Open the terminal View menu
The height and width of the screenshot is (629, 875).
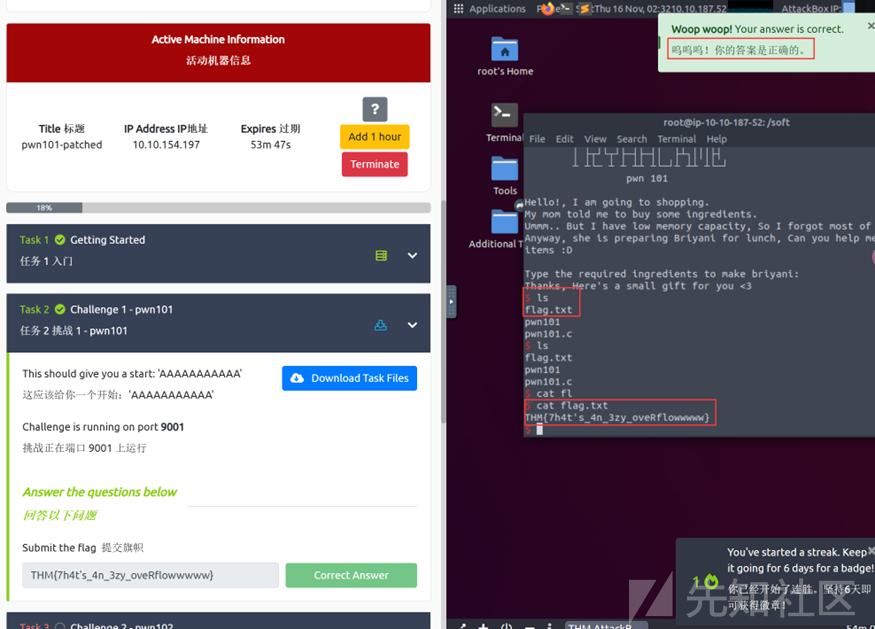[595, 139]
